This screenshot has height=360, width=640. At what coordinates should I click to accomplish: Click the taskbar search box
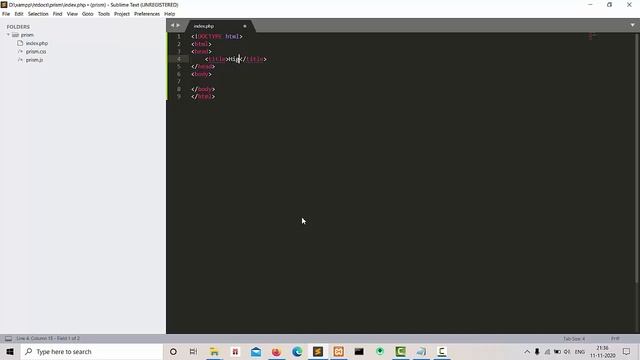91,351
